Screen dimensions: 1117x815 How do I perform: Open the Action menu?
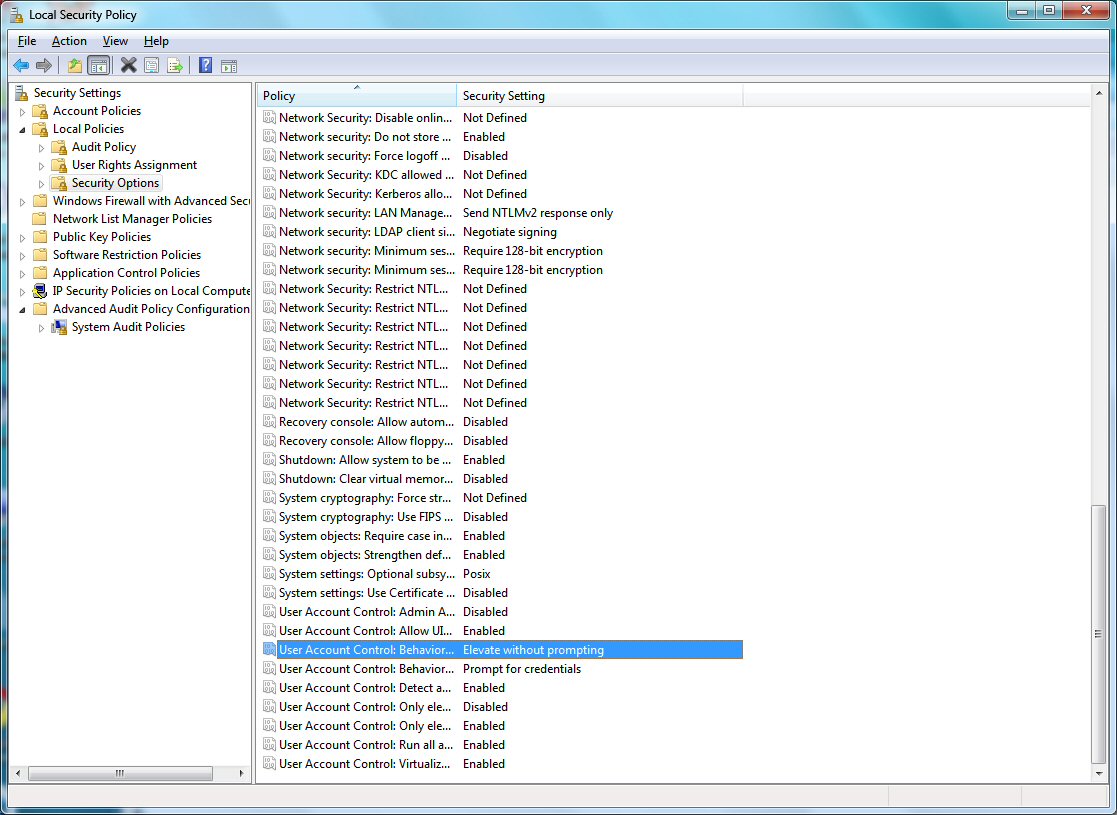69,41
